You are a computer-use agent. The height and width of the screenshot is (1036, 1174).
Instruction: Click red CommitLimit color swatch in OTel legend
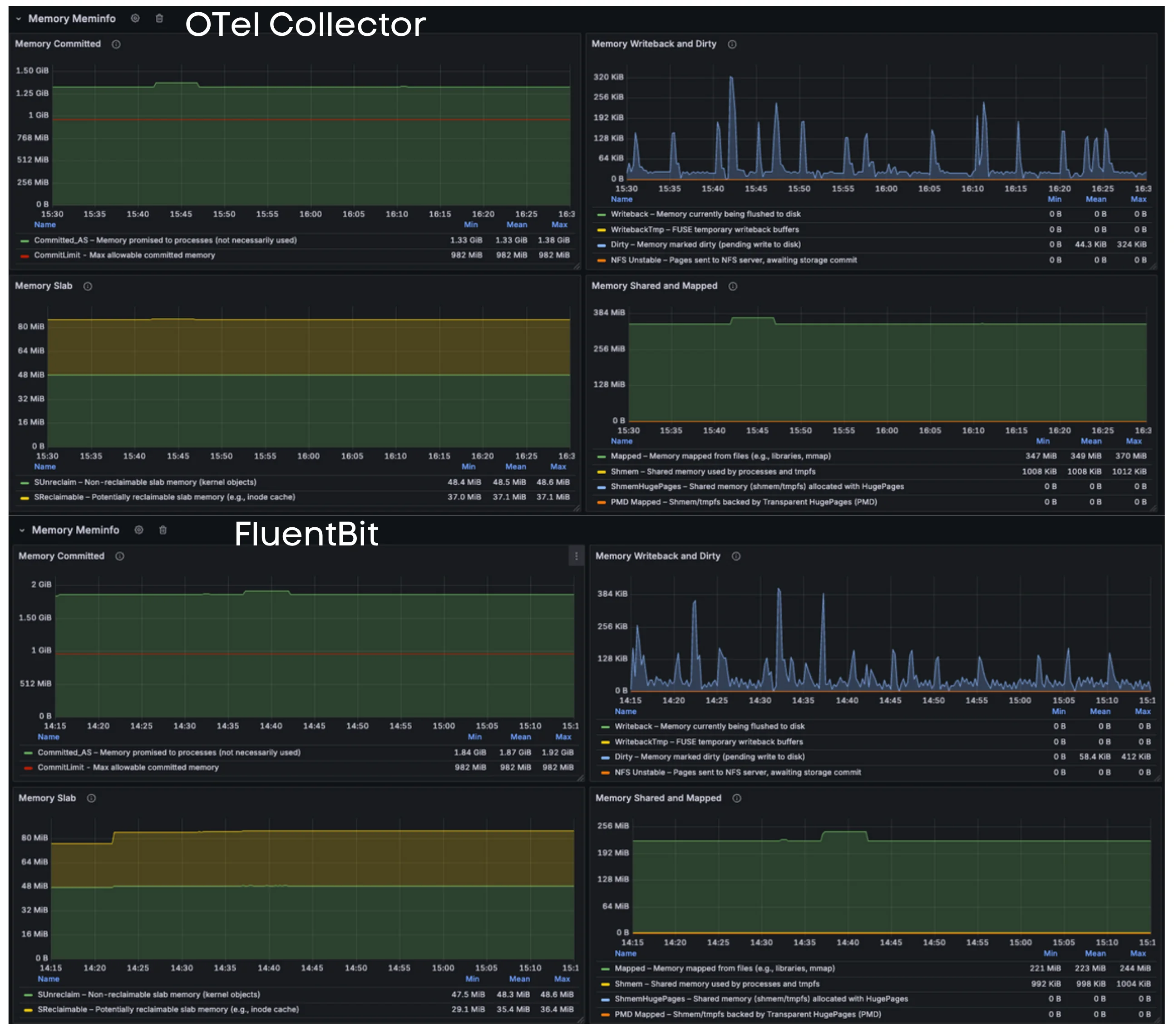pos(25,255)
